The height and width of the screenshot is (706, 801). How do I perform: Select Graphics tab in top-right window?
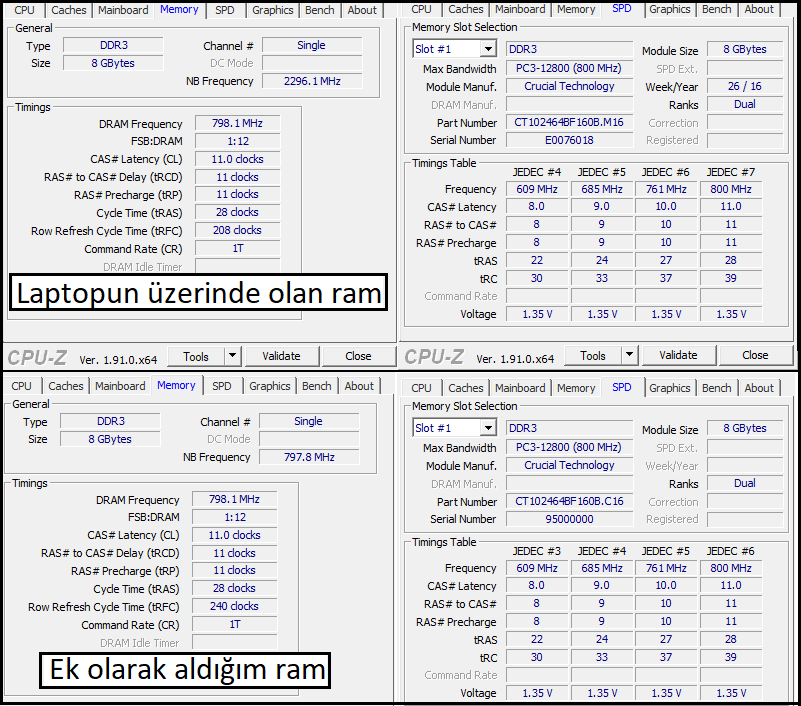coord(670,9)
